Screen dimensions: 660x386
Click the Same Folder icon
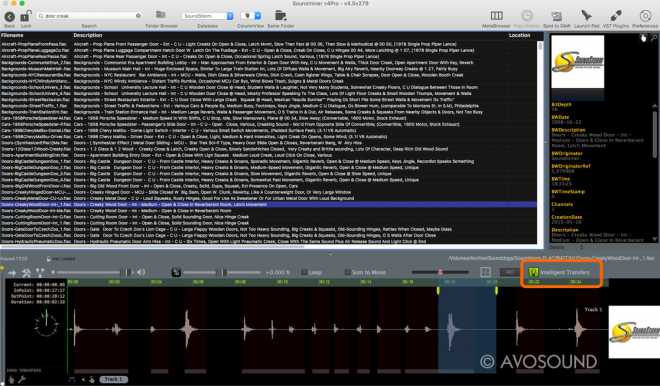pyautogui.click(x=280, y=16)
